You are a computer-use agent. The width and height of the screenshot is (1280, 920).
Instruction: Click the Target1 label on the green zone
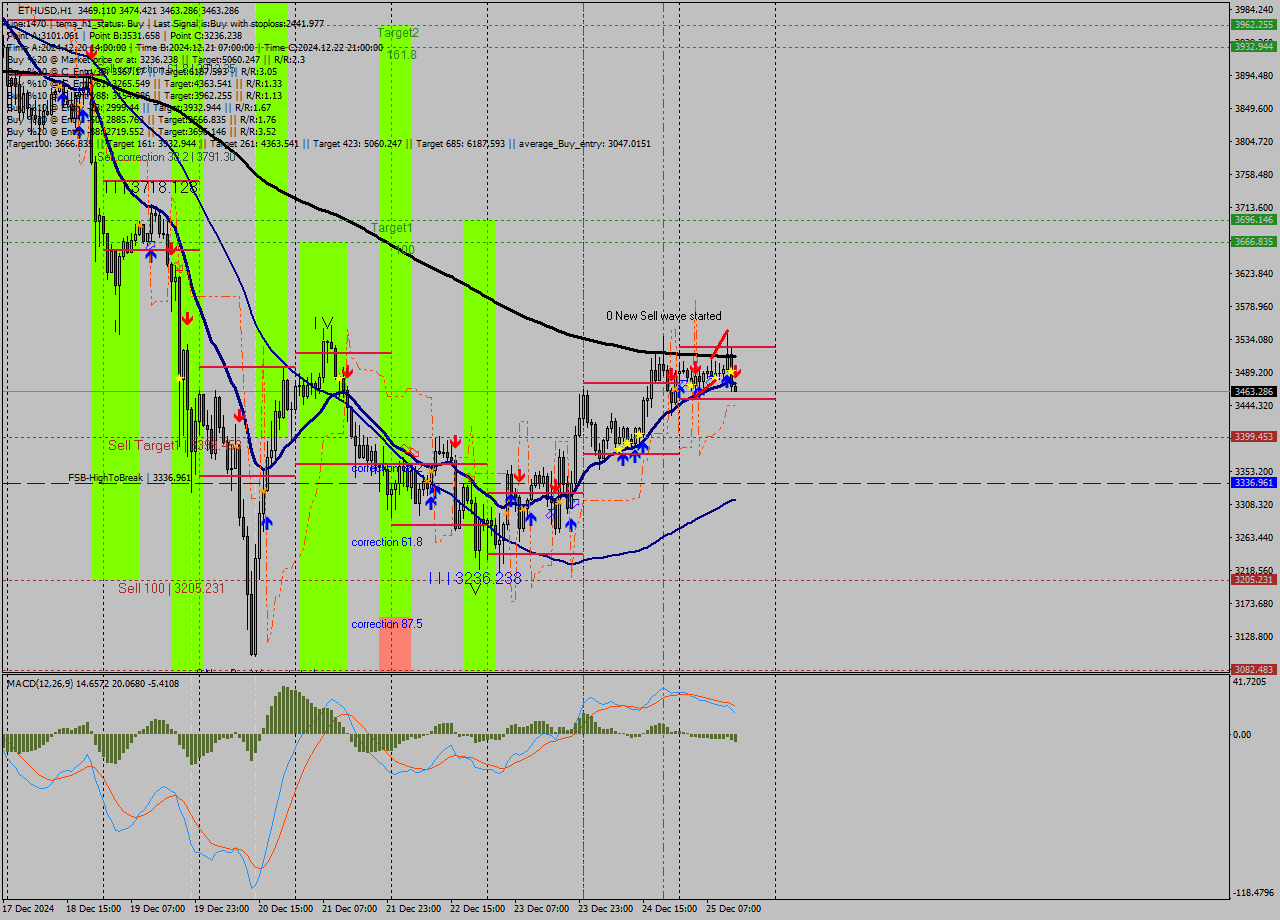click(392, 228)
